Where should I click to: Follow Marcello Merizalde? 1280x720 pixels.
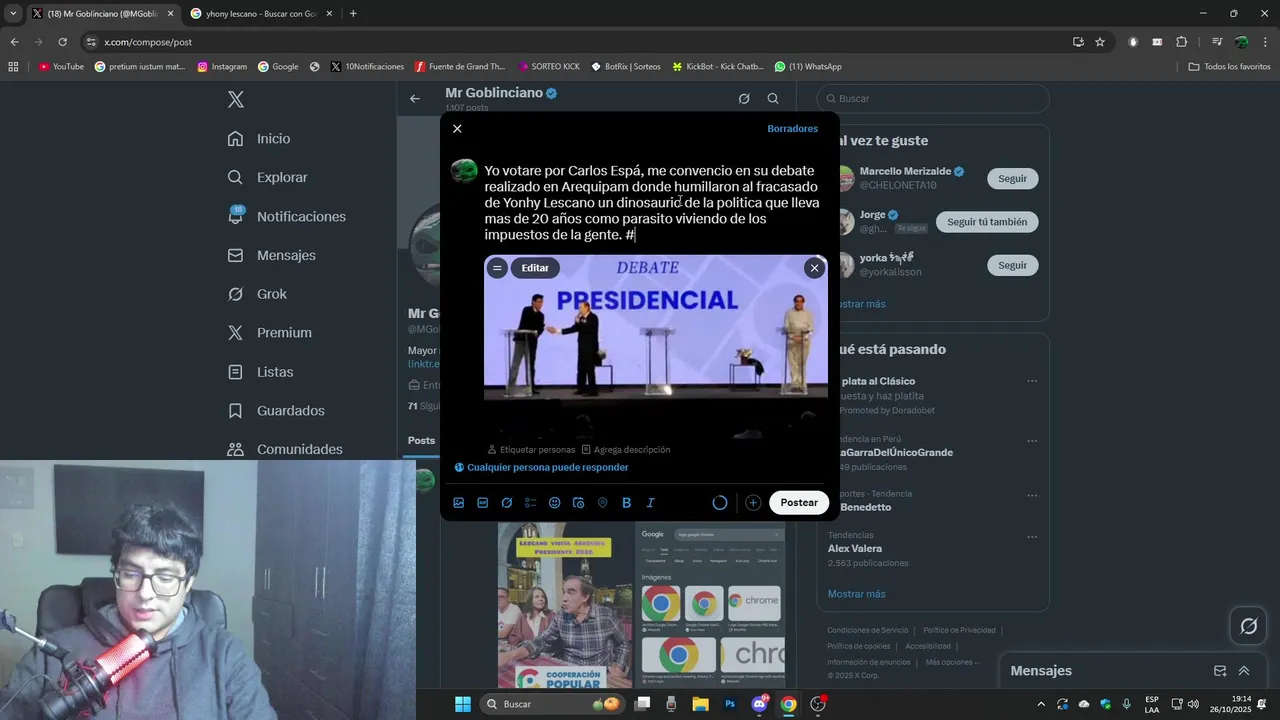click(x=1012, y=178)
